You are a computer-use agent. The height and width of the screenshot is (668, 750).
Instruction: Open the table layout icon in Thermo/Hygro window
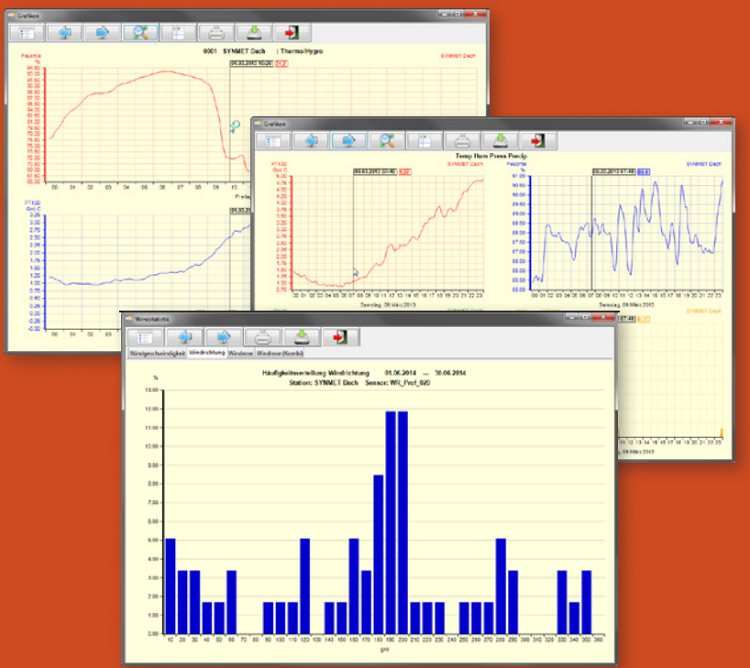click(179, 31)
